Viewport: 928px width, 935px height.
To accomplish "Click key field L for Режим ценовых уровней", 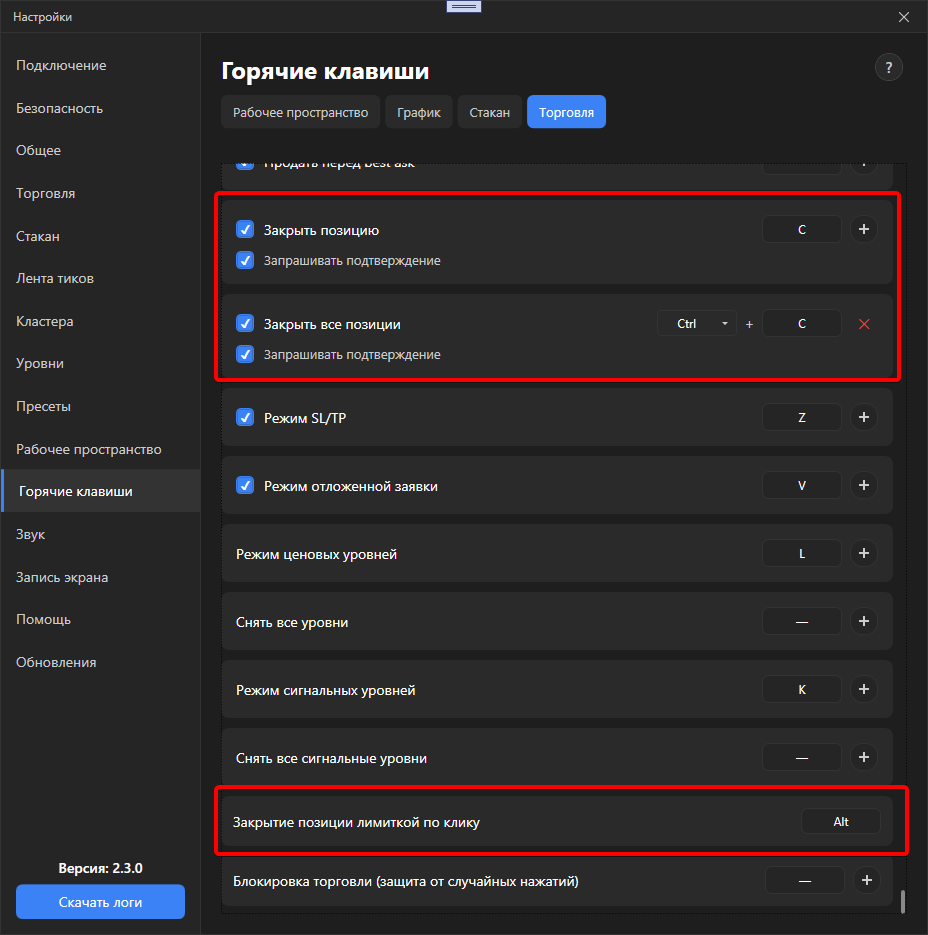I will pyautogui.click(x=802, y=553).
